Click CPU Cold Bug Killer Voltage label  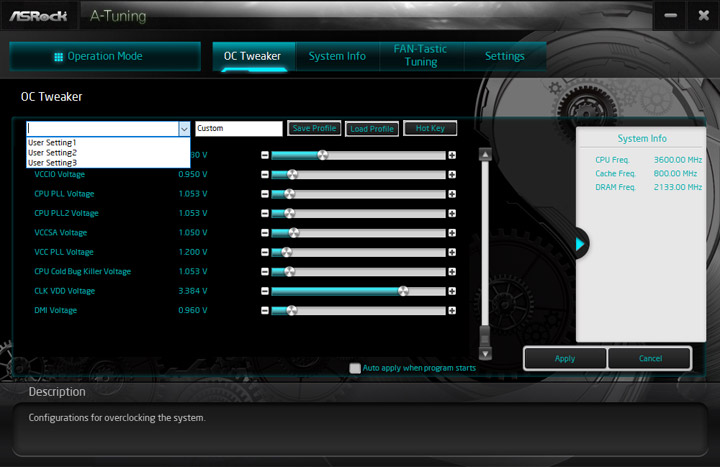point(83,272)
